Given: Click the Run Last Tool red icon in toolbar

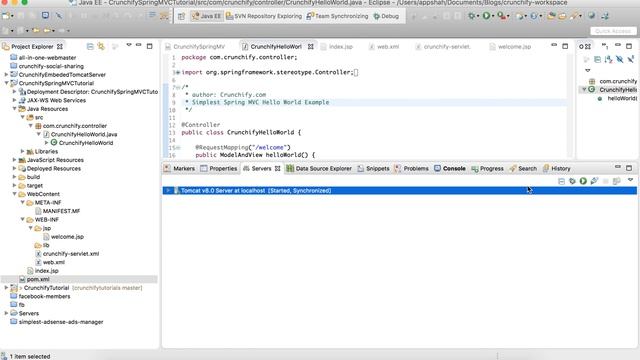Looking at the screenshot, I should 501,16.
